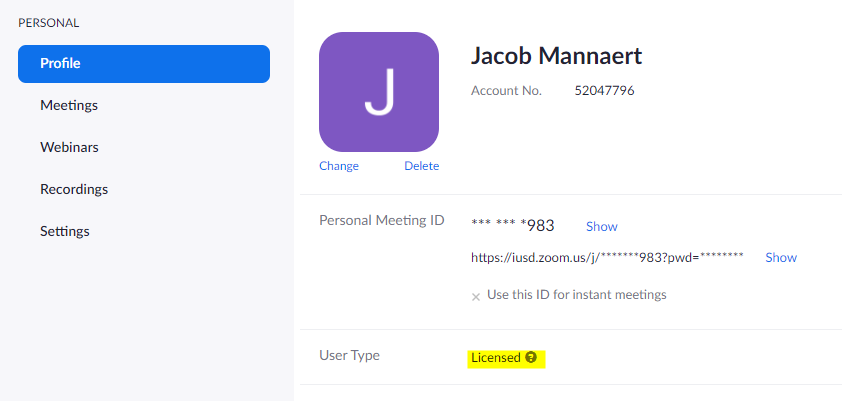Go to Meetings in the sidebar

pos(69,105)
